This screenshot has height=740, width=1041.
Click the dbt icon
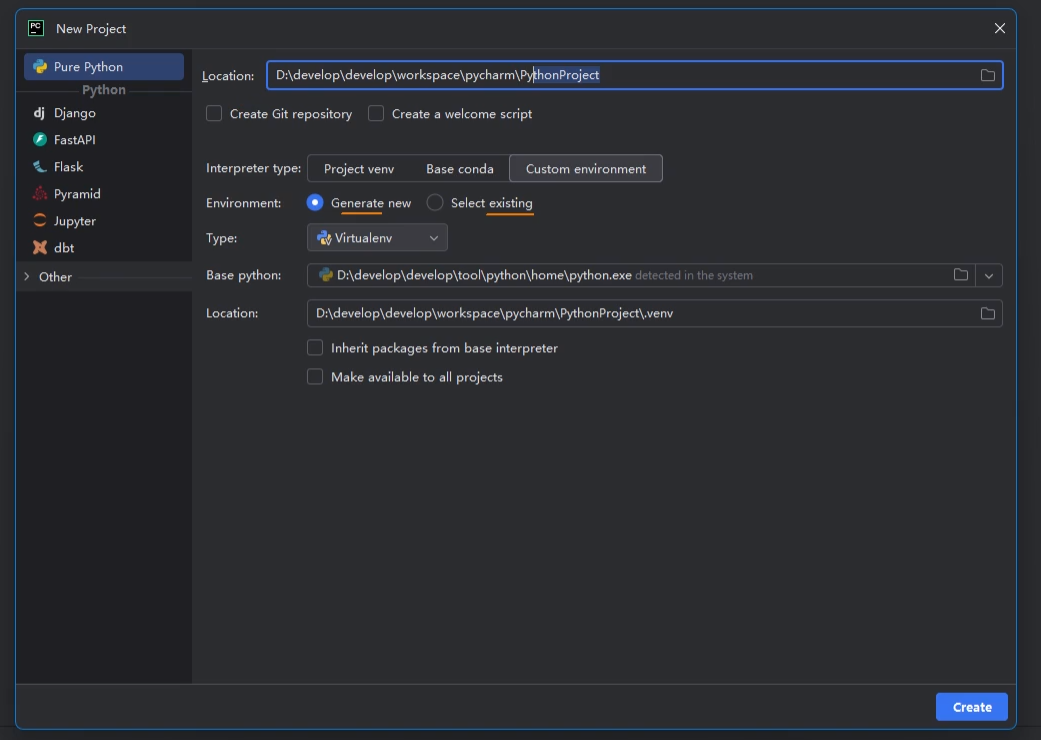[x=40, y=248]
